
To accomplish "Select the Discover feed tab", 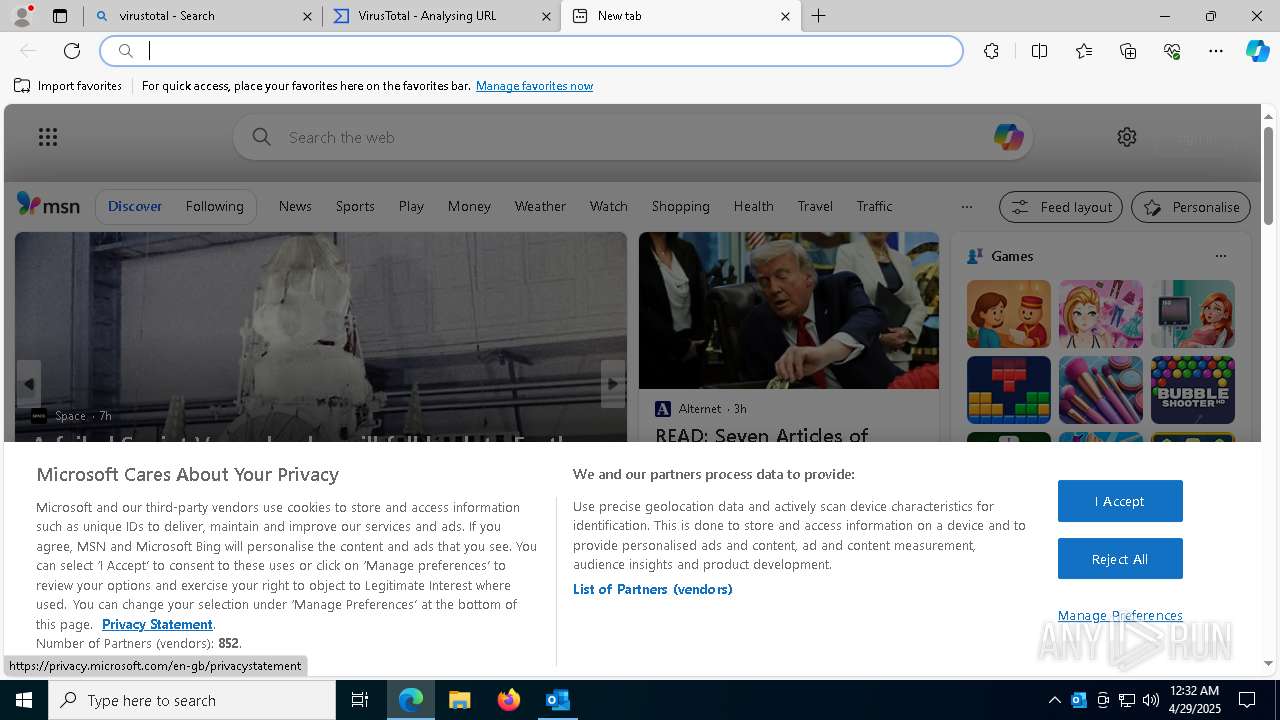I will 135,206.
